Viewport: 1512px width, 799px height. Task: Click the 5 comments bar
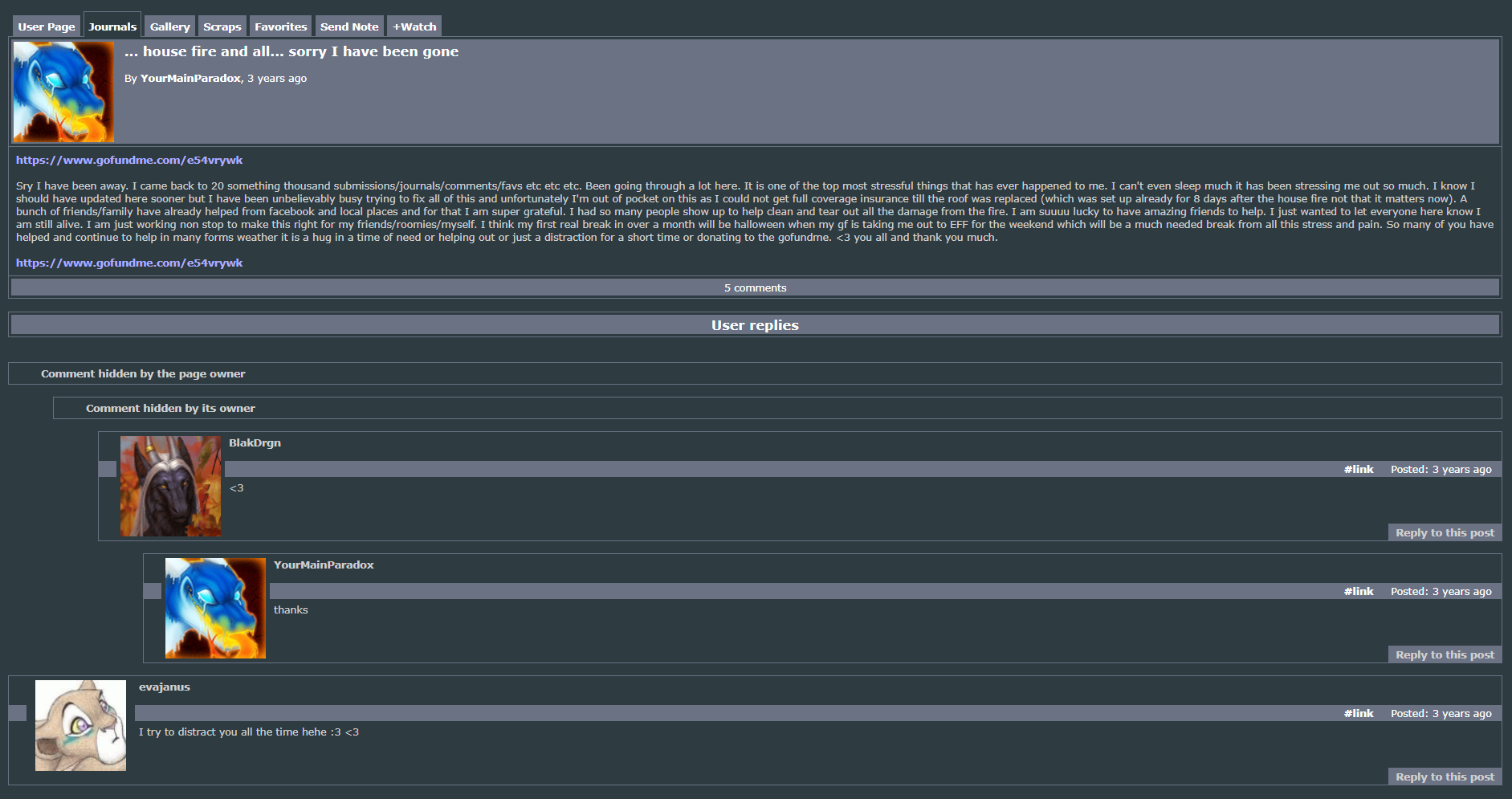(755, 287)
